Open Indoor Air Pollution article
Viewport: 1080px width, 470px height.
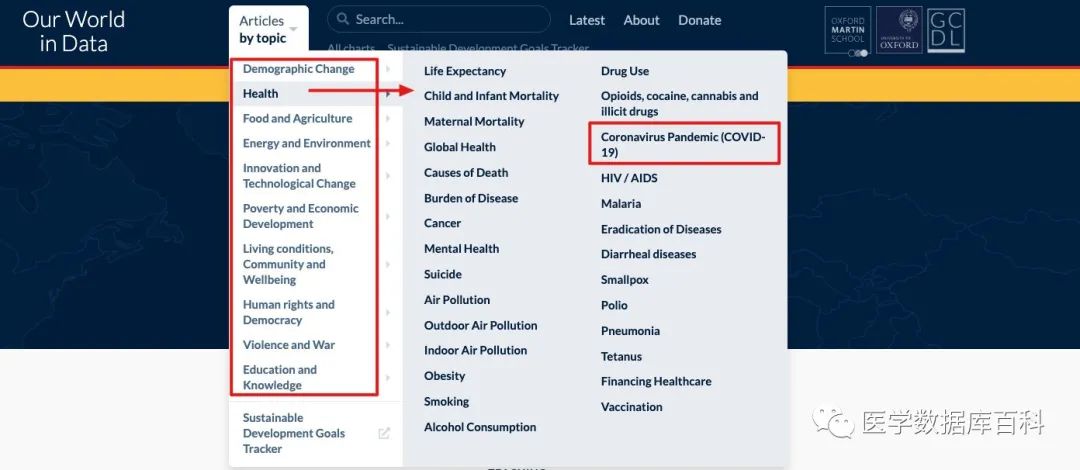click(475, 350)
